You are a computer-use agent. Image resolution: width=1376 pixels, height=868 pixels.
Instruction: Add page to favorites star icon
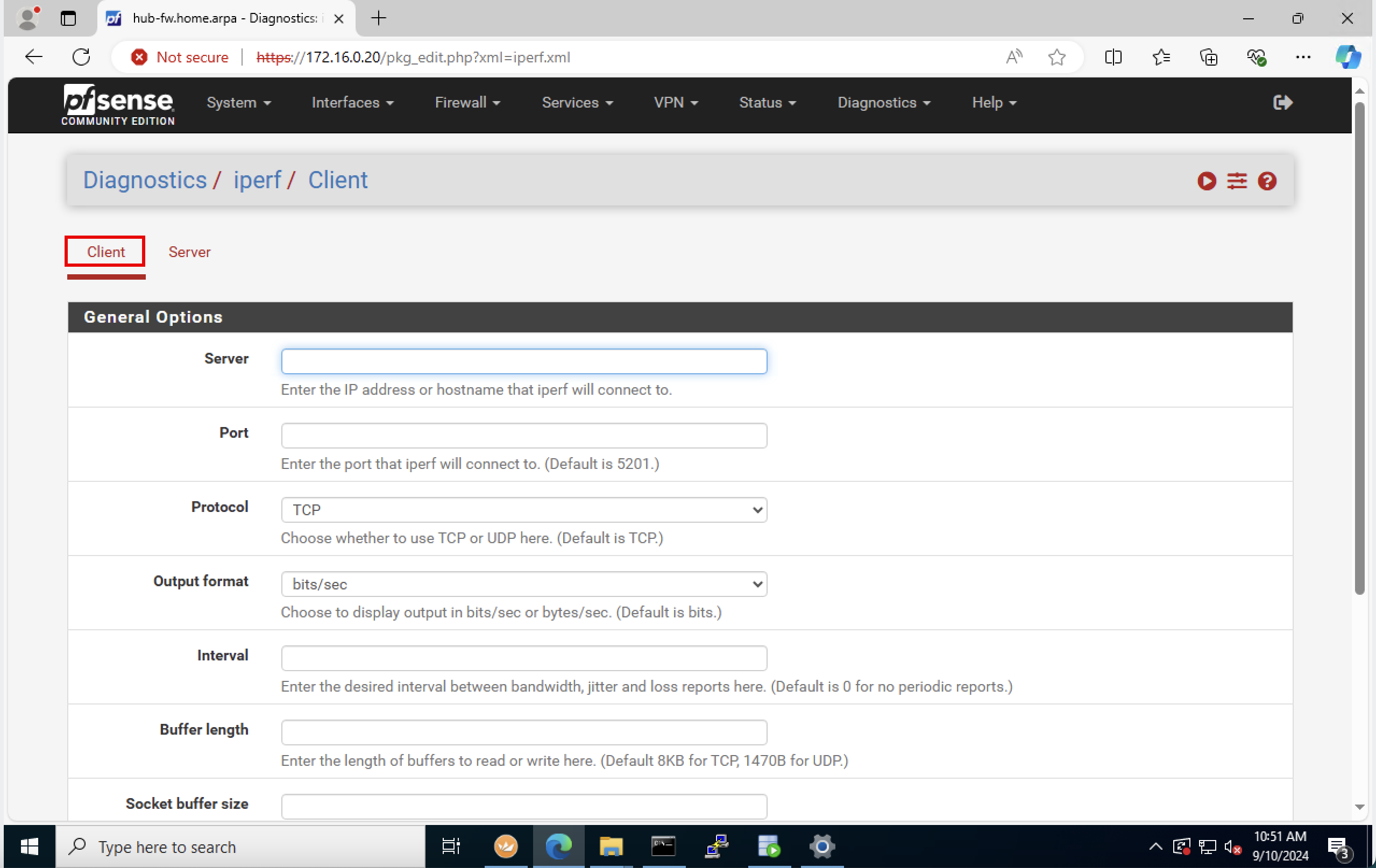1056,57
